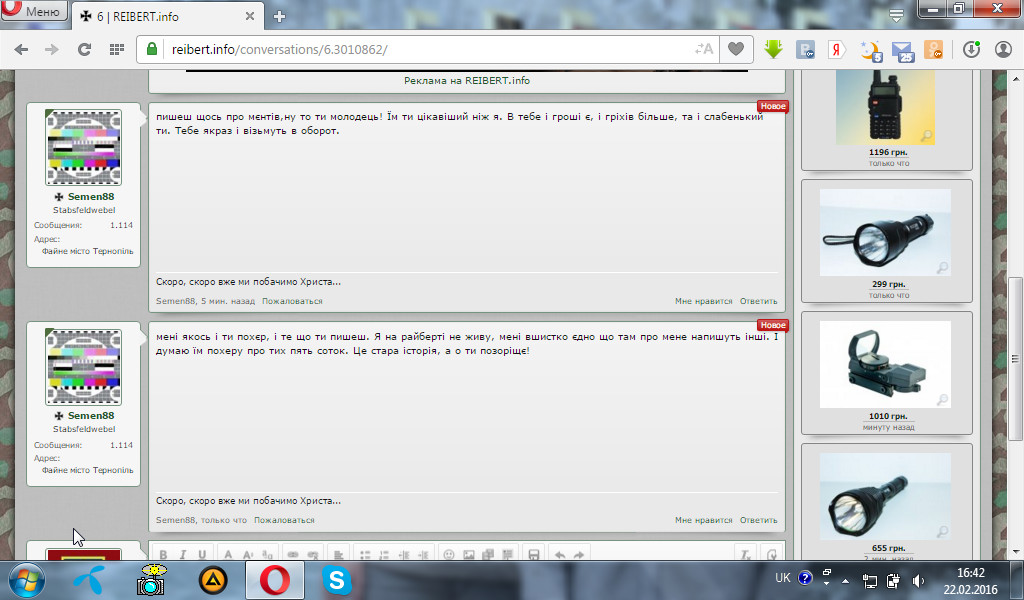Screen dimensions: 1024x600
Task: Remove formatting with the Tx icon
Action: pyautogui.click(x=745, y=554)
